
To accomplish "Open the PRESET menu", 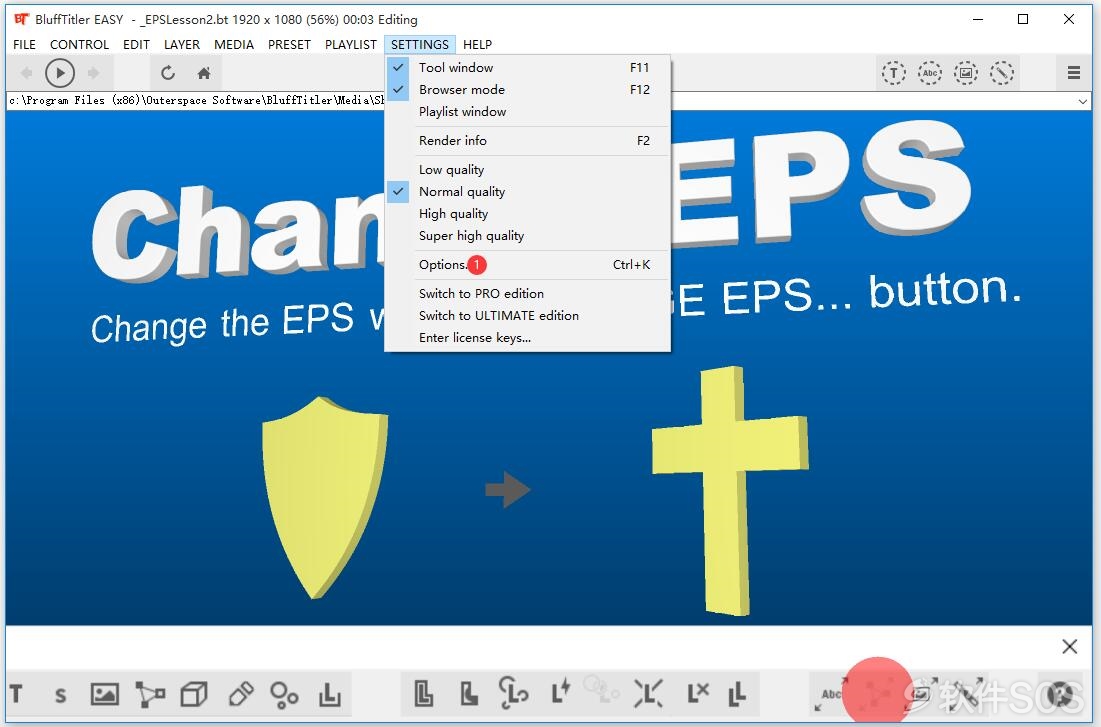I will [289, 44].
